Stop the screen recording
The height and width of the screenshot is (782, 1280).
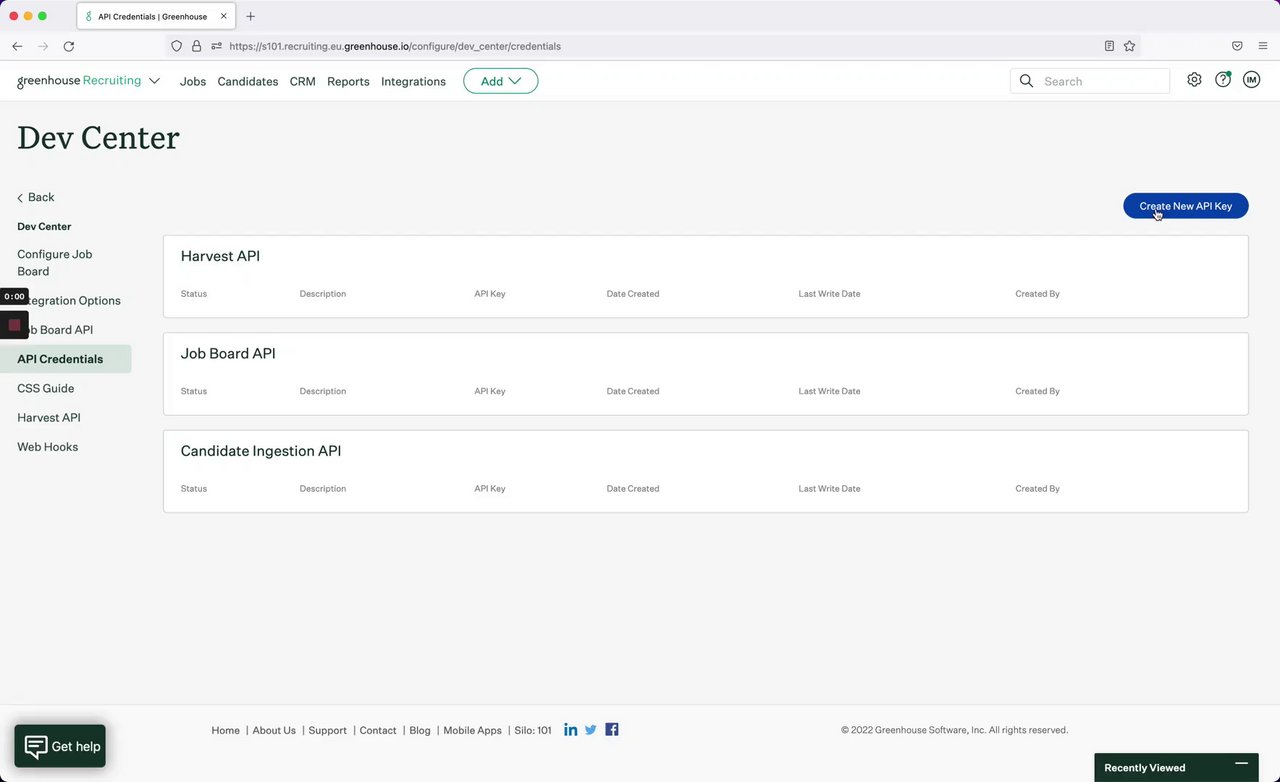click(14, 325)
